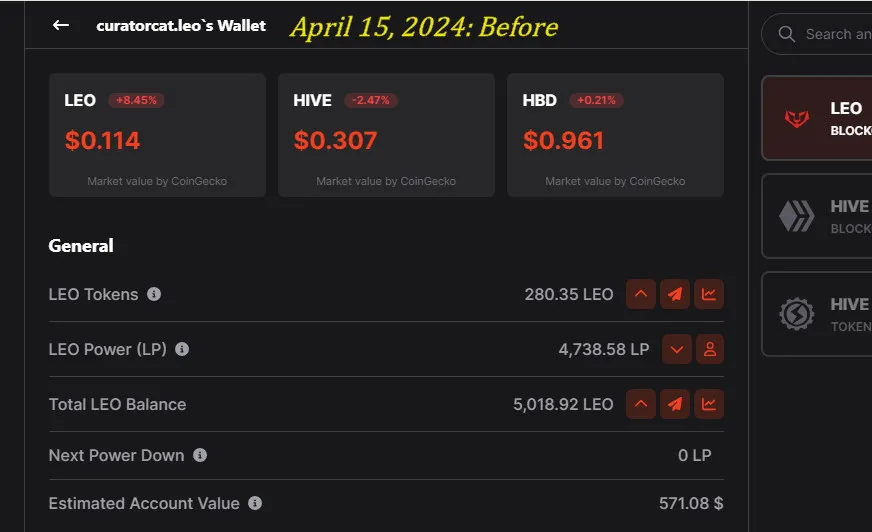Image resolution: width=872 pixels, height=532 pixels.
Task: Go back using the left arrow icon
Action: pyautogui.click(x=61, y=25)
